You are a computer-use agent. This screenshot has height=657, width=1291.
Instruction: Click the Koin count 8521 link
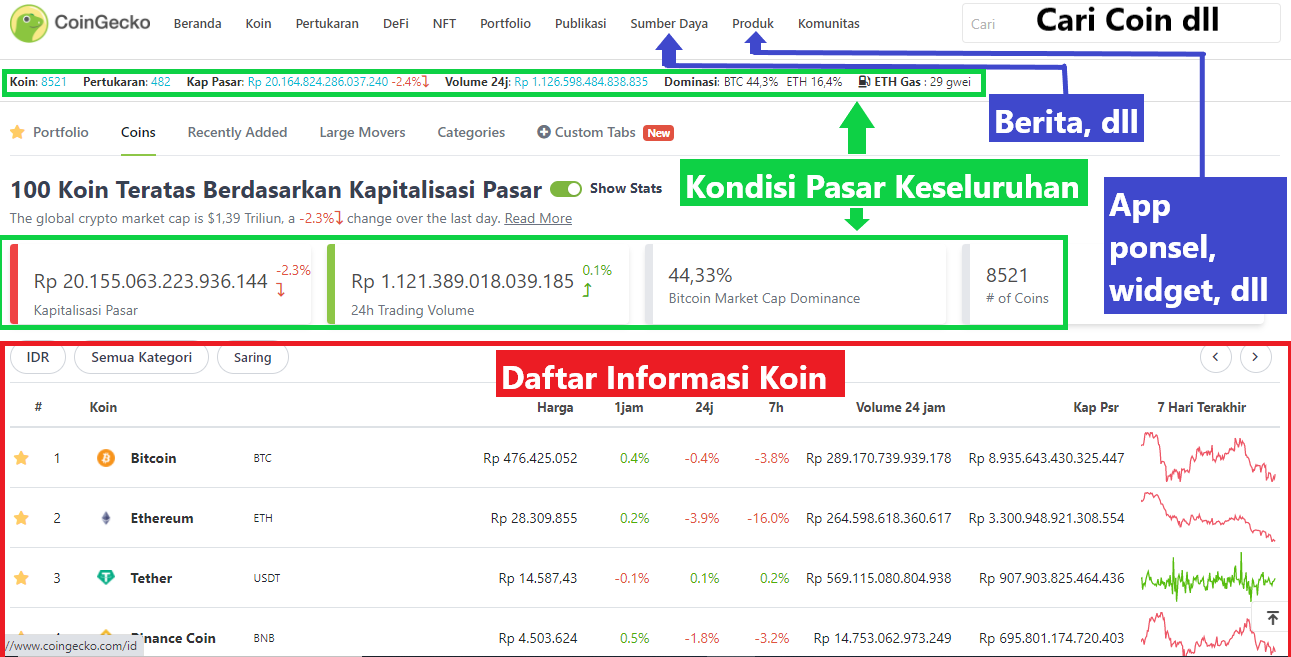tap(54, 82)
